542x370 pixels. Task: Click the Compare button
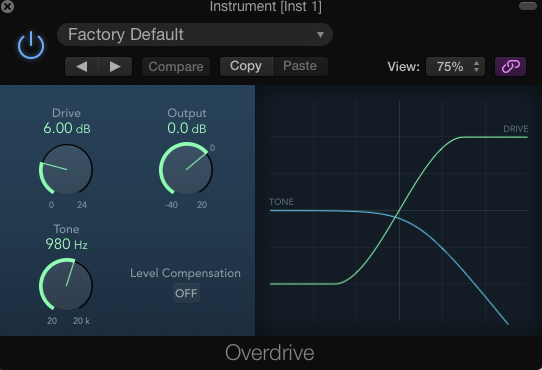(x=176, y=66)
